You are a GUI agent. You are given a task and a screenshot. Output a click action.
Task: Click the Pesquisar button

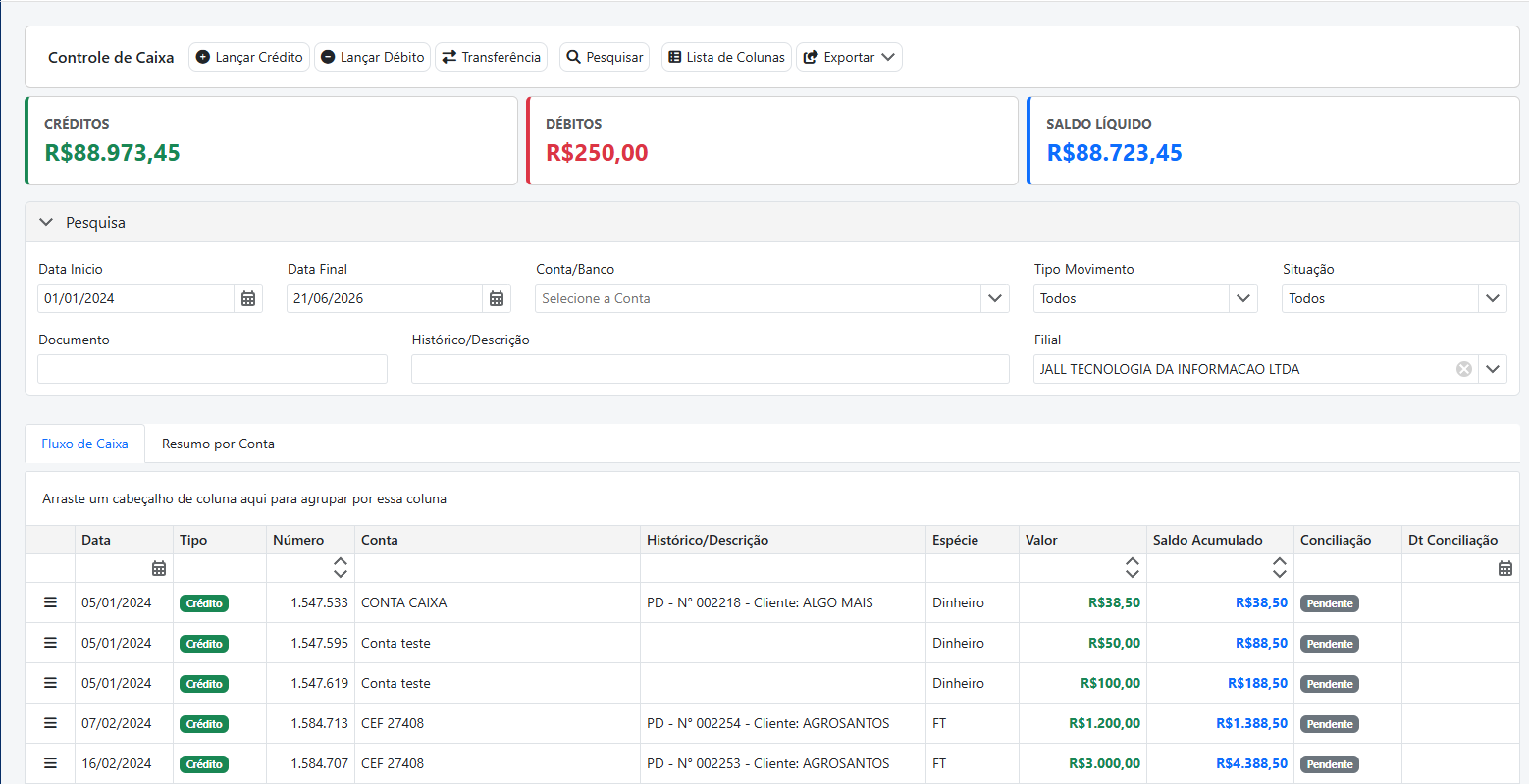pos(605,57)
